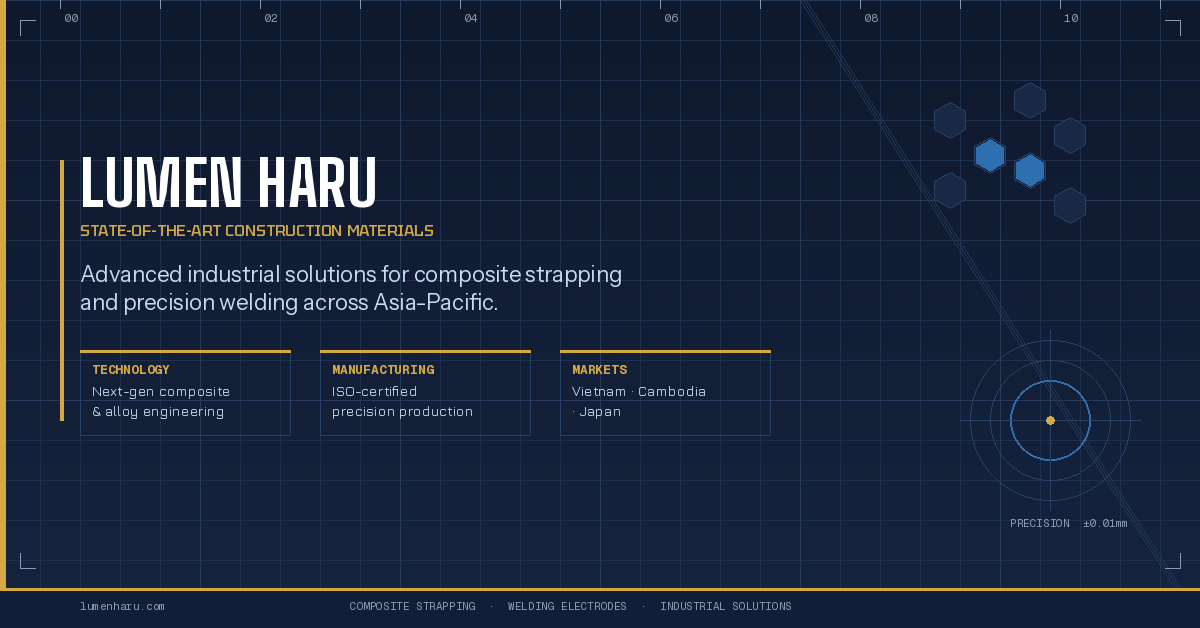Click ruler mark 04 at the top
Image resolution: width=1200 pixels, height=628 pixels.
coord(471,18)
